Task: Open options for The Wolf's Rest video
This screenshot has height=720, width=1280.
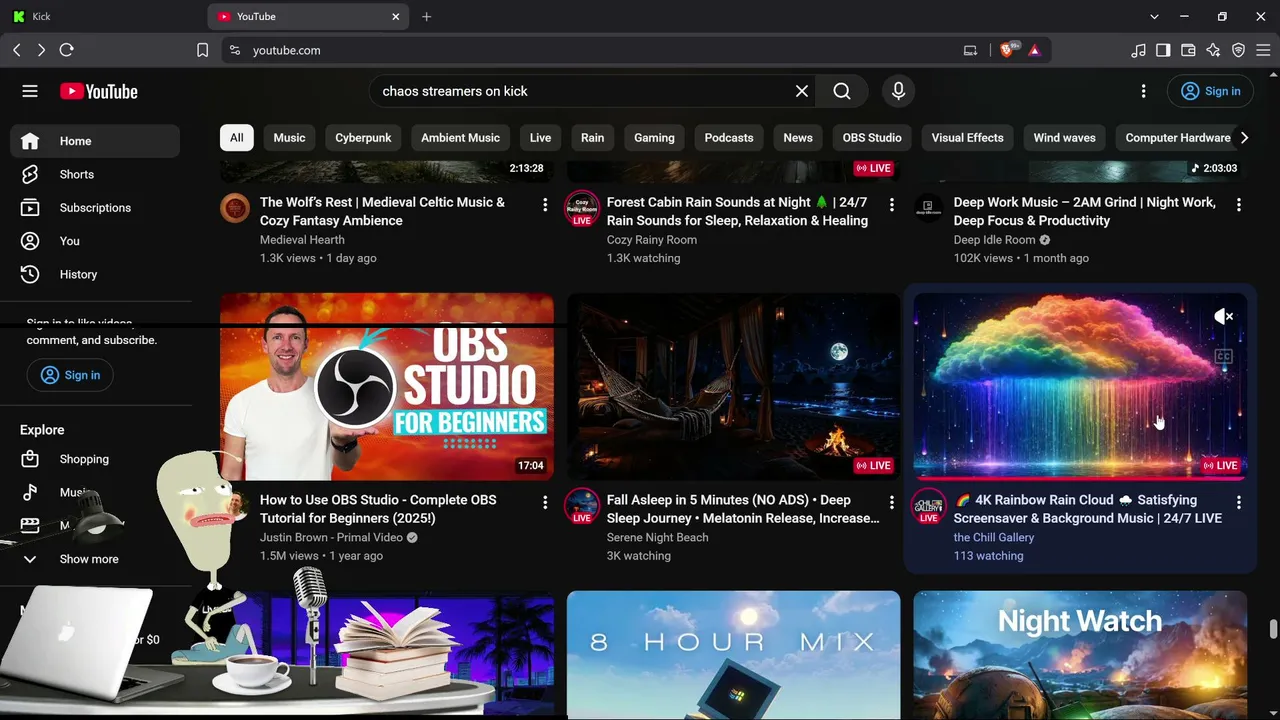Action: coord(545,204)
